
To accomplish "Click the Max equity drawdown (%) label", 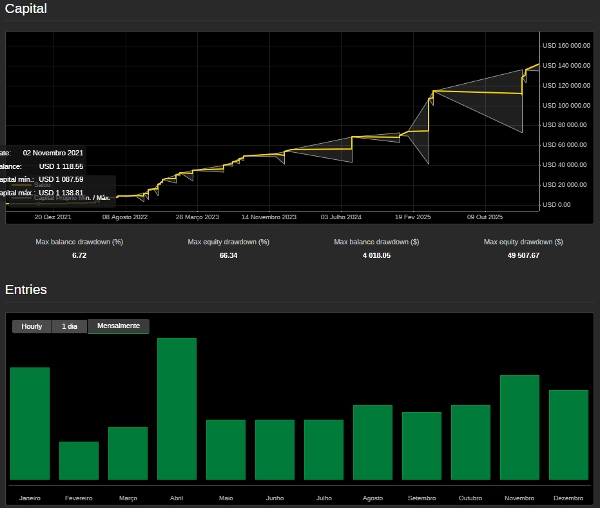I will coord(228,242).
